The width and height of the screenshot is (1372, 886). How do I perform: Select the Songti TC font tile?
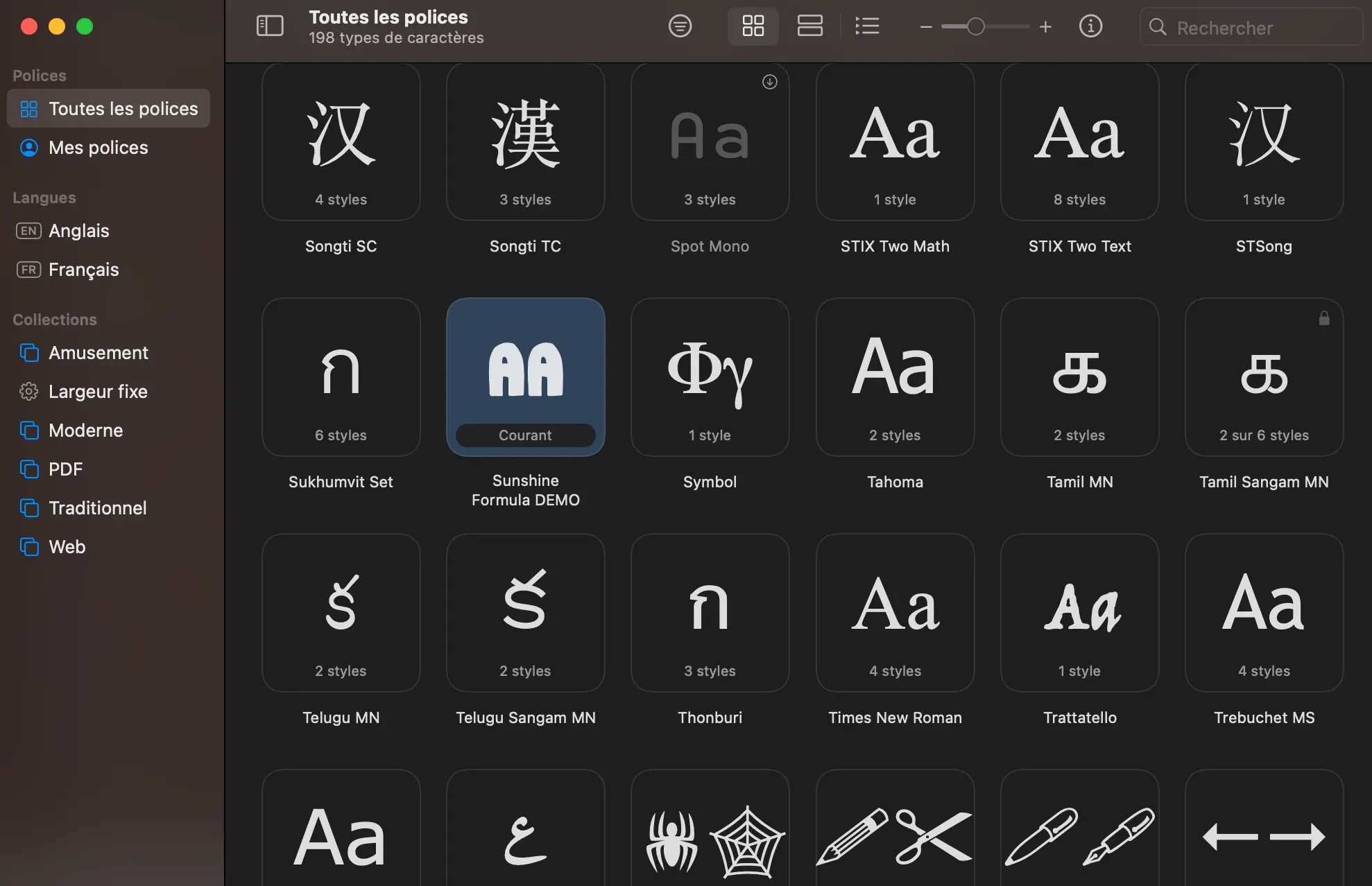click(525, 142)
